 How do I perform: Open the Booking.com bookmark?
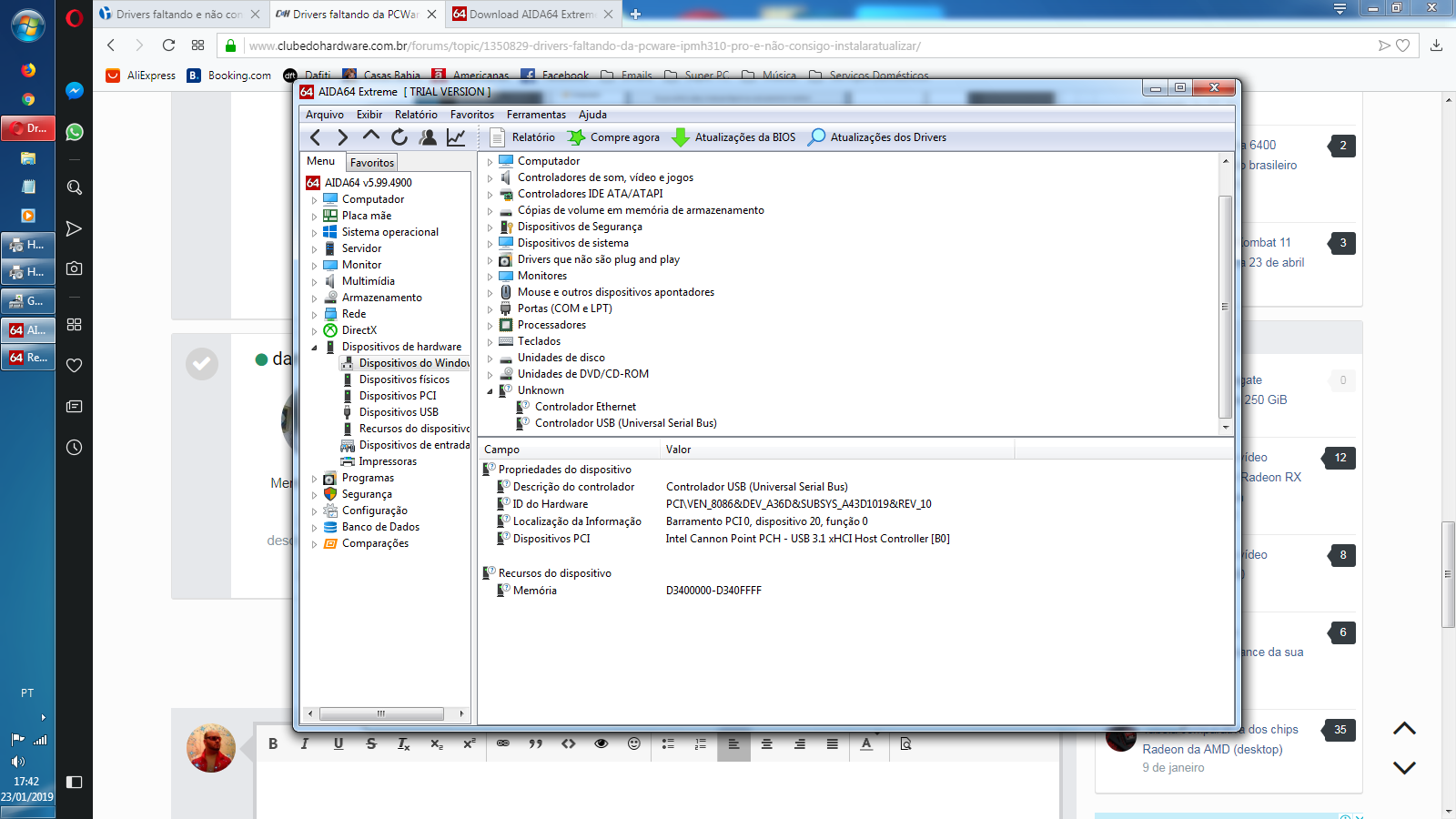229,76
